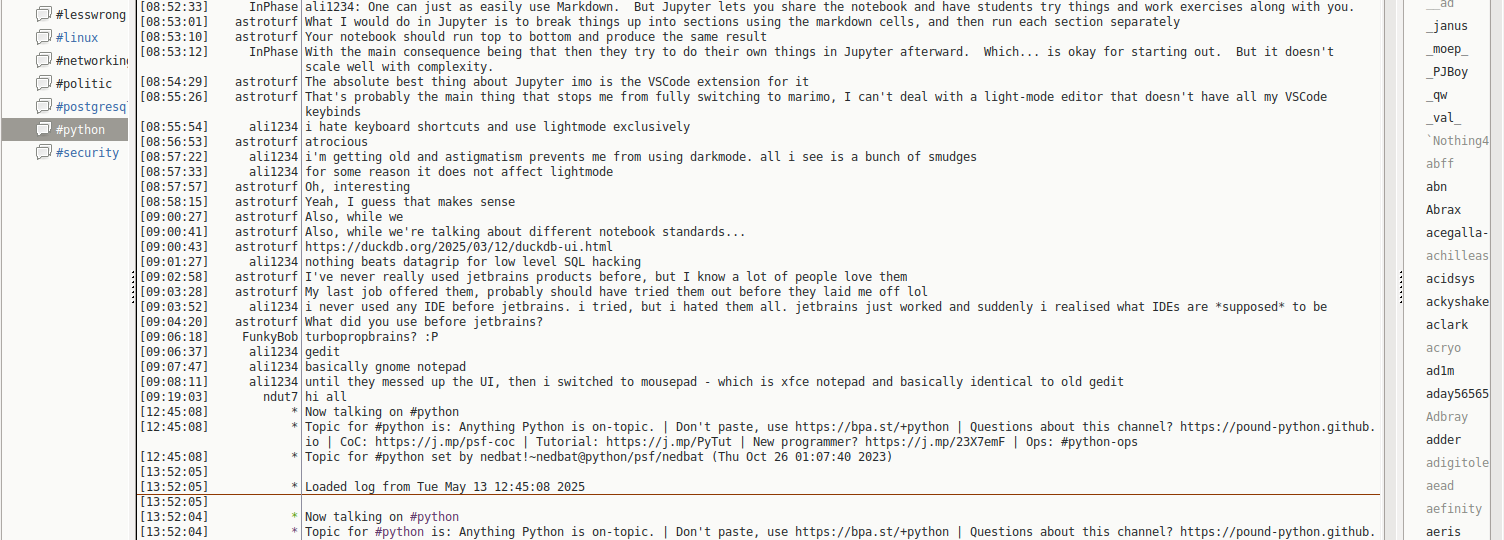
Task: Click the #lesswrong channel icon
Action: coord(43,14)
